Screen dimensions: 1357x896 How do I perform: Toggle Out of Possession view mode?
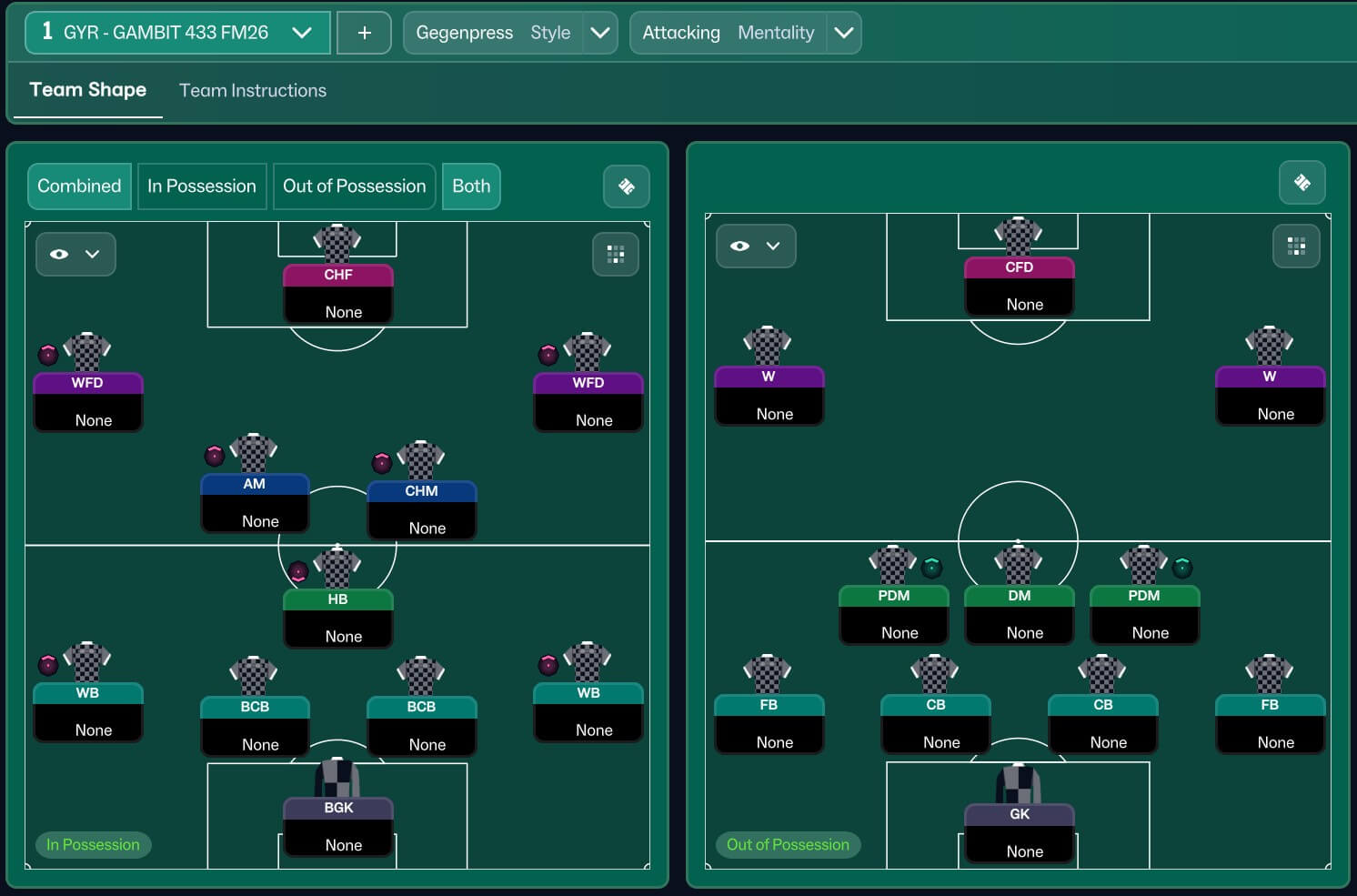[354, 186]
